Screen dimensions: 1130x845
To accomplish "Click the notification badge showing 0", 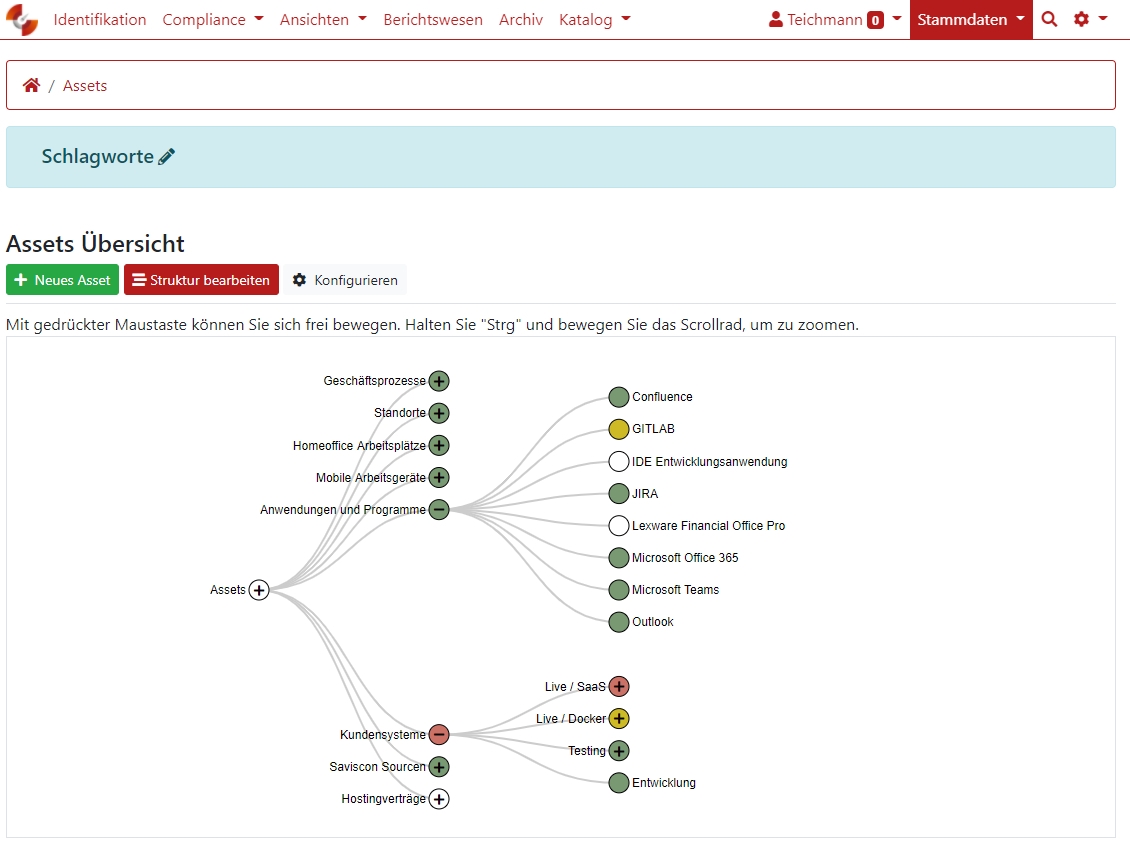I will click(x=876, y=20).
